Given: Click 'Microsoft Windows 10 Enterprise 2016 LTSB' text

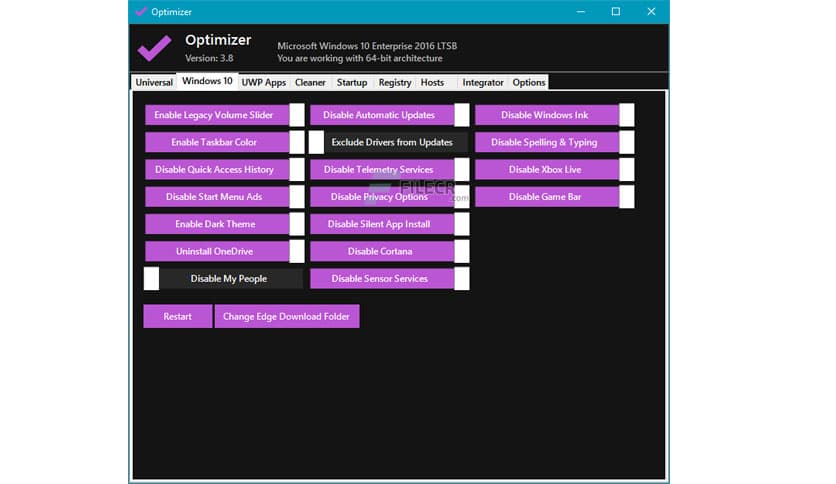Looking at the screenshot, I should click(x=367, y=46).
